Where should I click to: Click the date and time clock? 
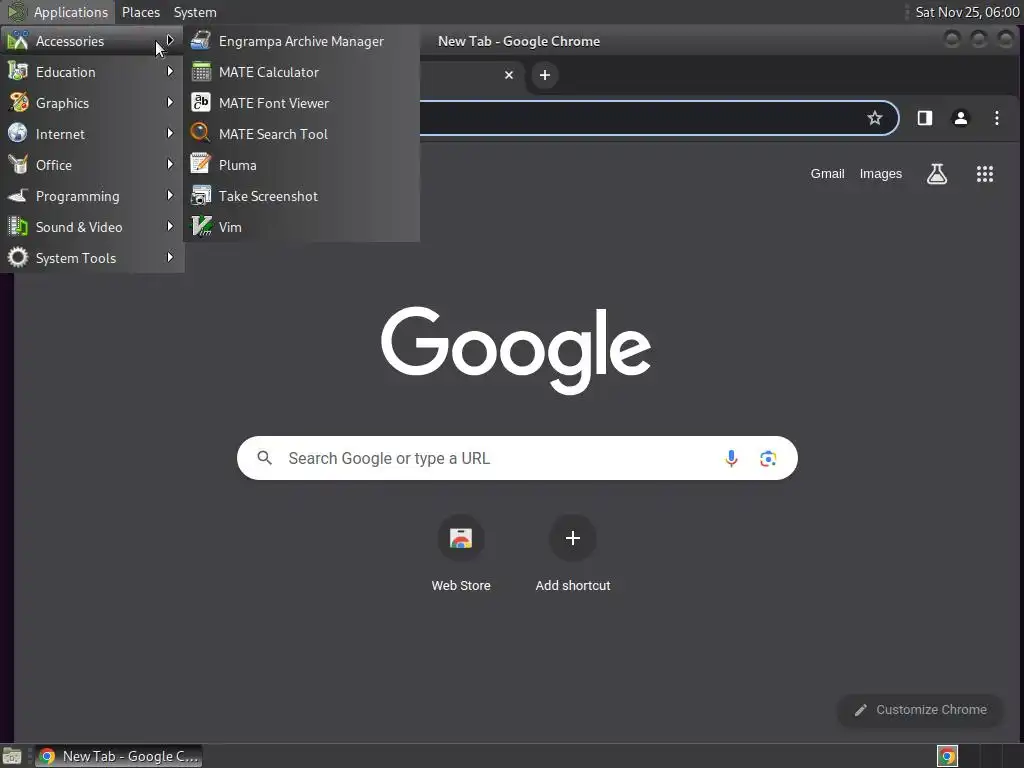(x=967, y=12)
